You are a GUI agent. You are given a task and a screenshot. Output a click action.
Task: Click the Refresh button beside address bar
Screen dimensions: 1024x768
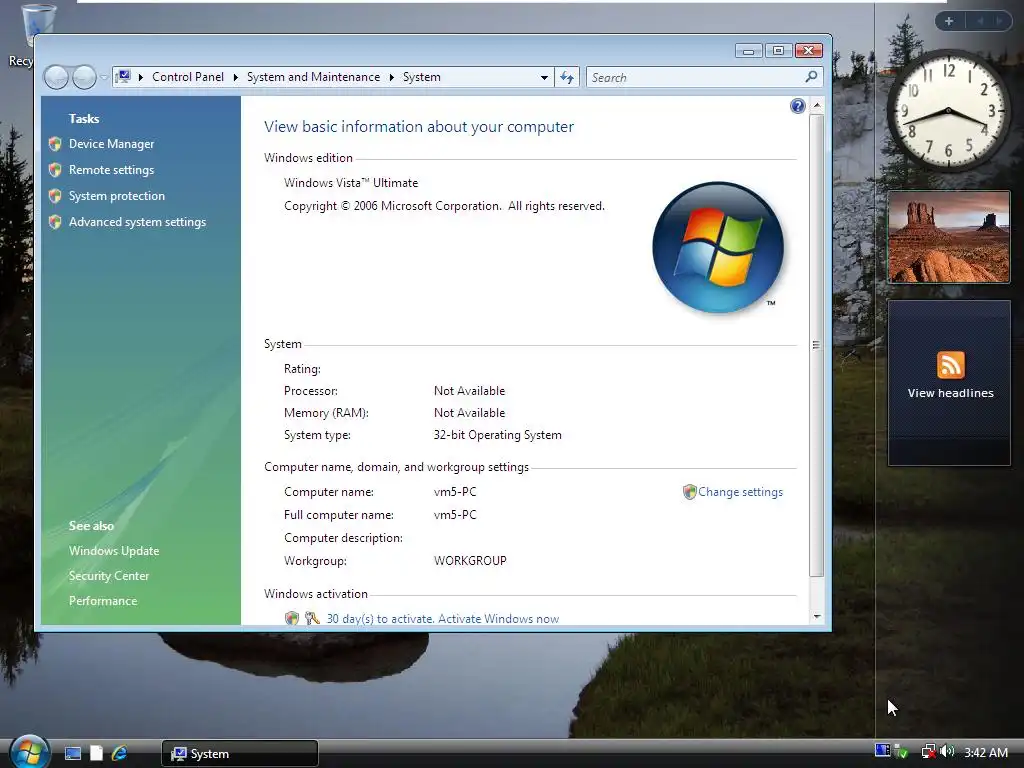click(x=567, y=78)
